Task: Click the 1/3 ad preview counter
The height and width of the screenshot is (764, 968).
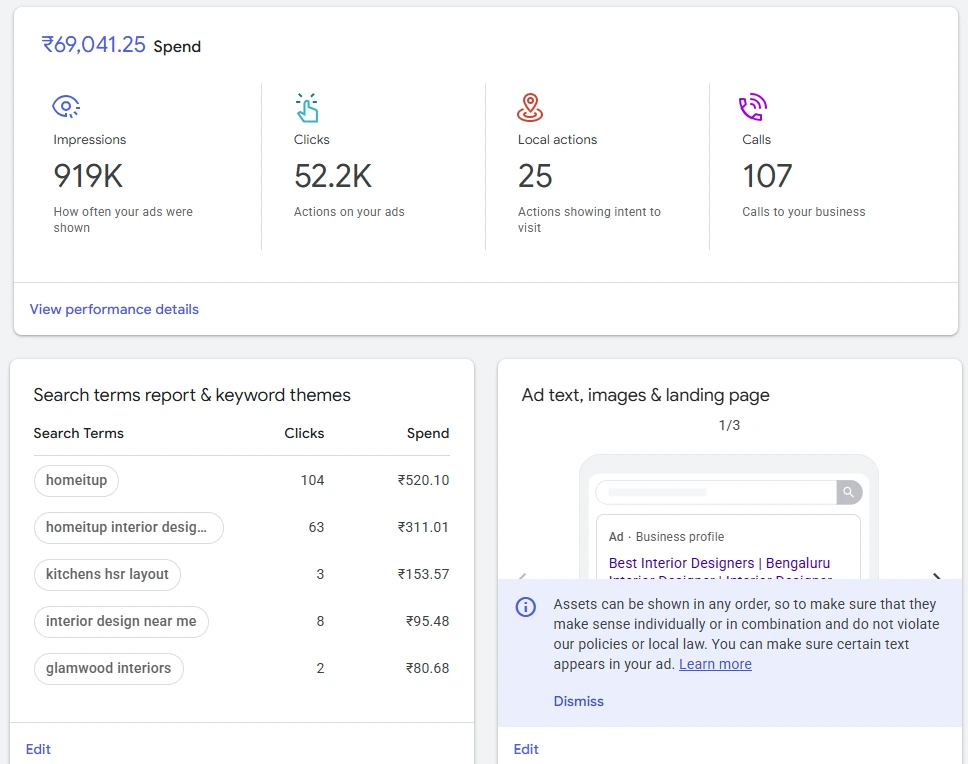Action: pyautogui.click(x=729, y=425)
